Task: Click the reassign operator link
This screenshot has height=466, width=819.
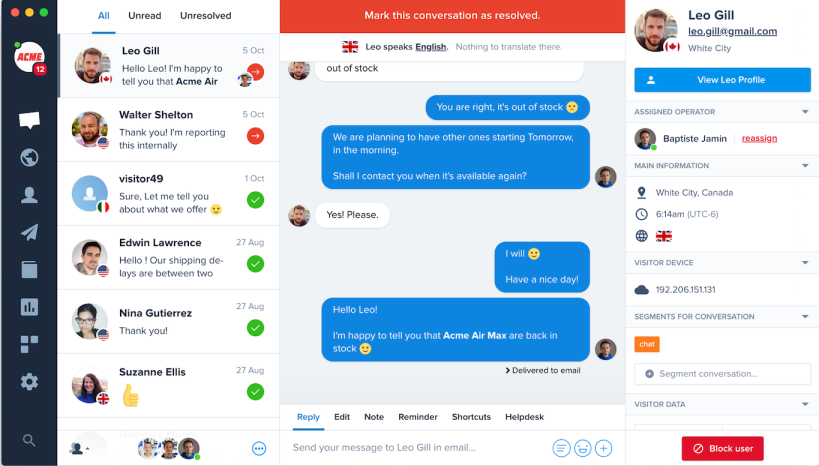Action: [x=759, y=138]
